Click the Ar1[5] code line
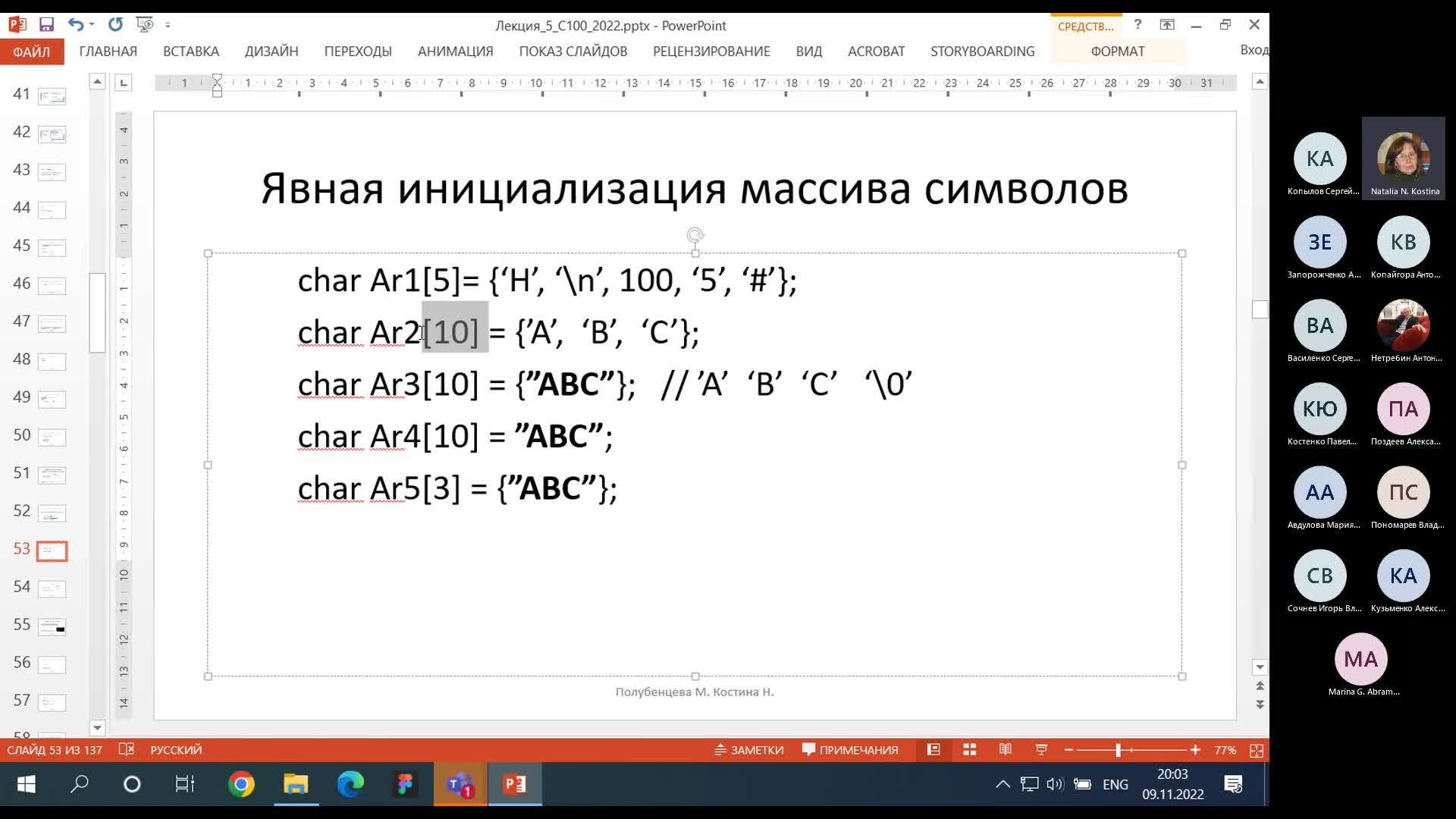This screenshot has width=1456, height=819. 547,281
